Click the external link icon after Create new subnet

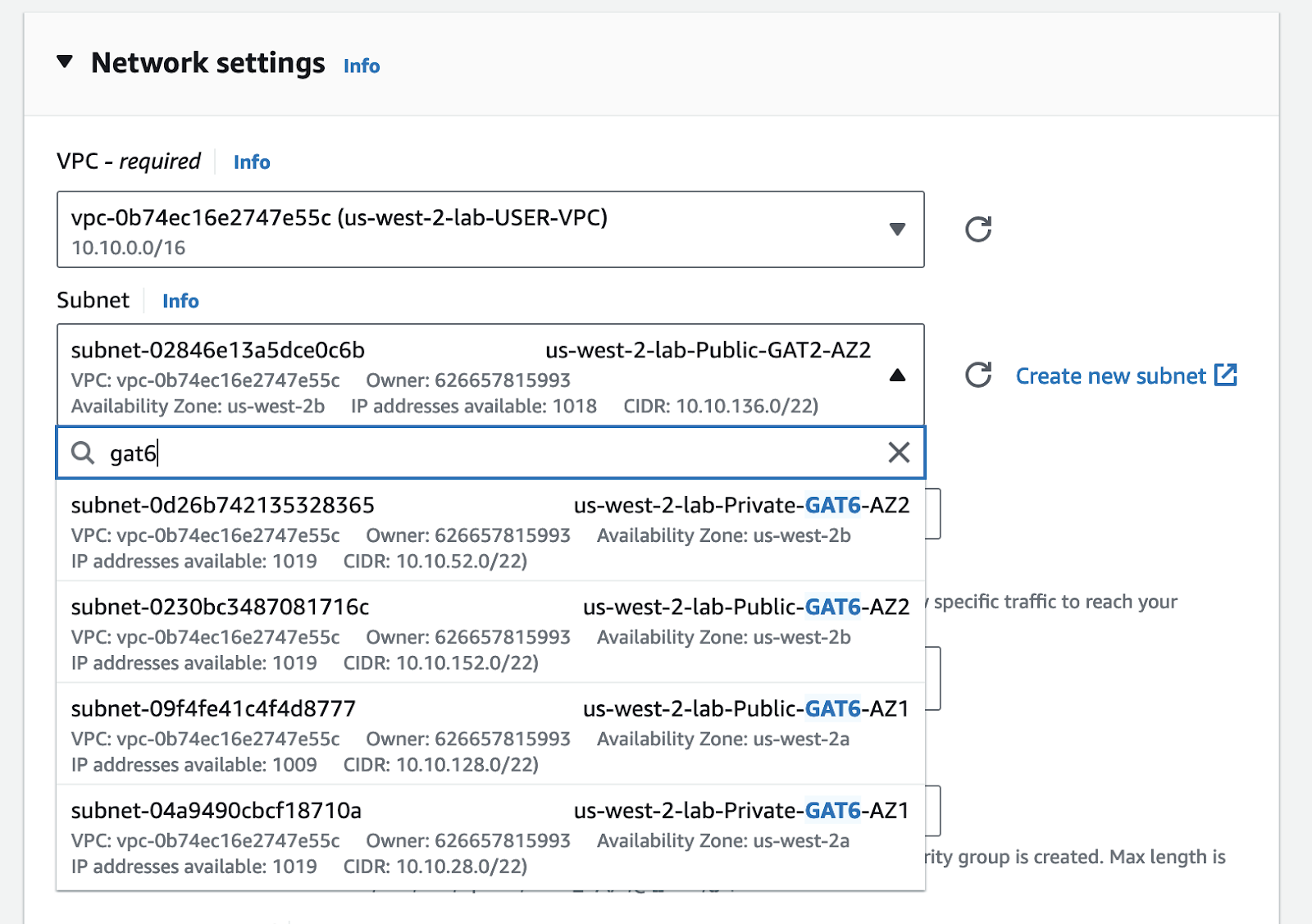(x=1225, y=376)
